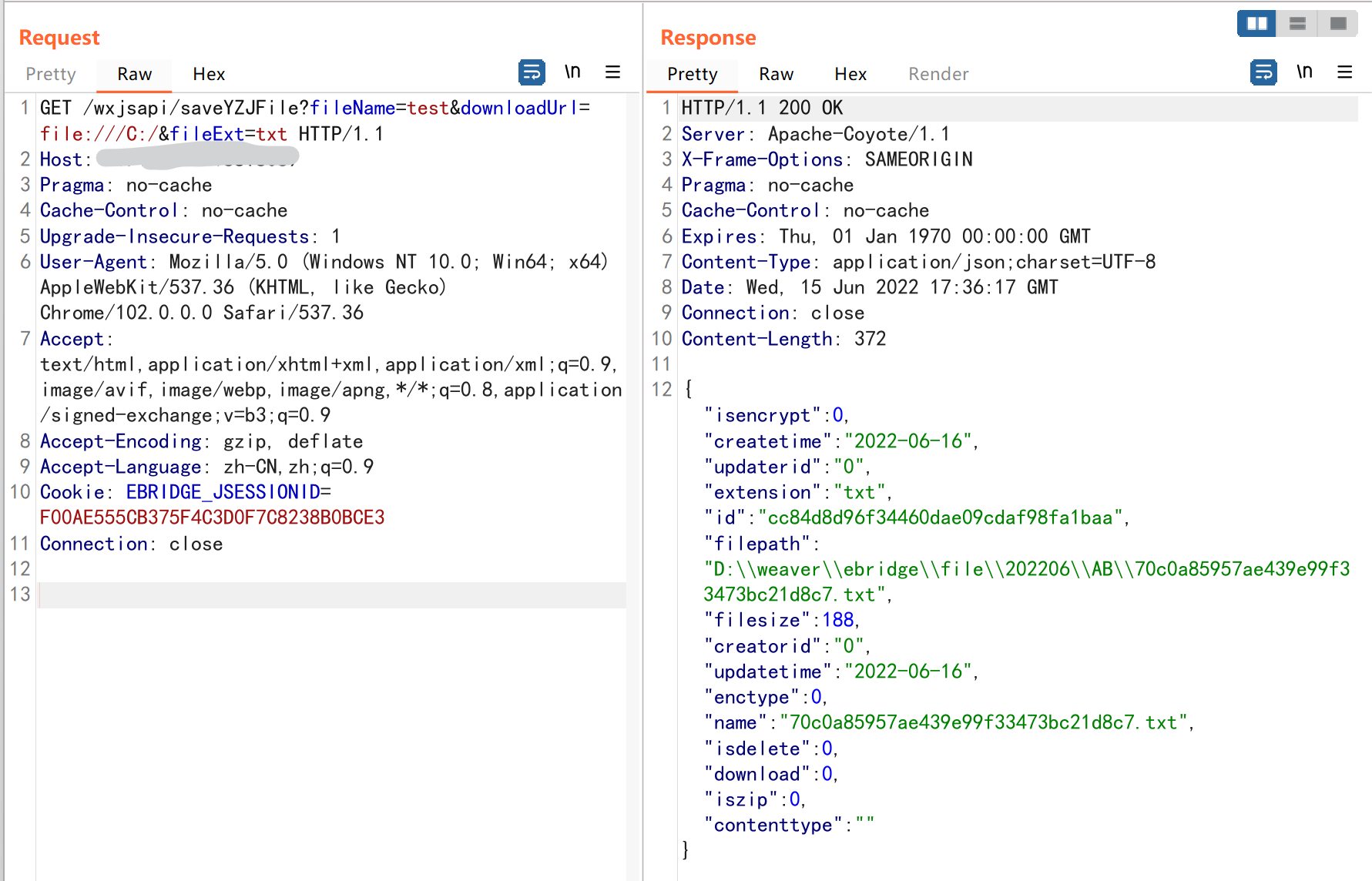Open the Response Render tab
Image resolution: width=1372 pixels, height=881 pixels.
[x=938, y=74]
